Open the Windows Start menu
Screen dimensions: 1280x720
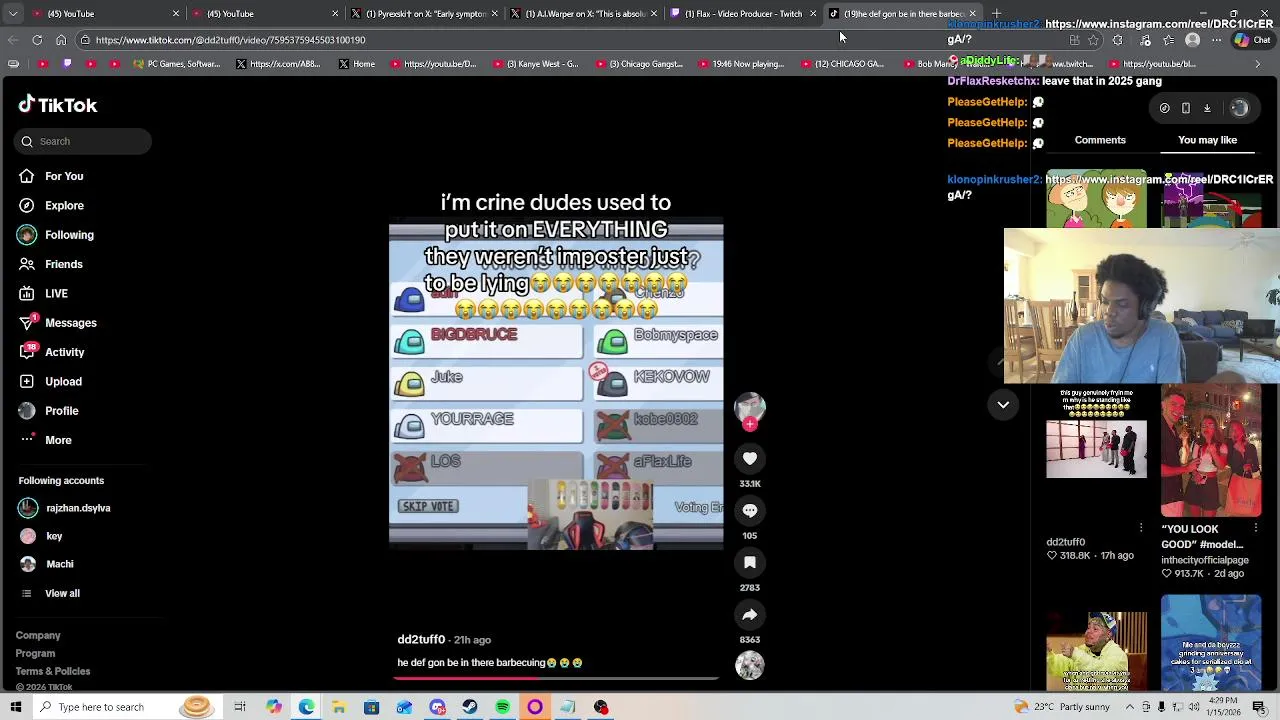click(16, 707)
